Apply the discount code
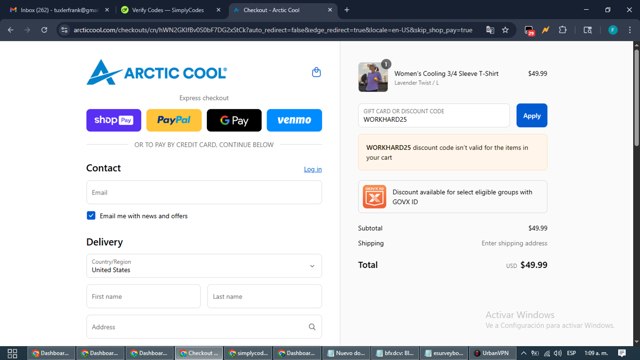 point(531,116)
